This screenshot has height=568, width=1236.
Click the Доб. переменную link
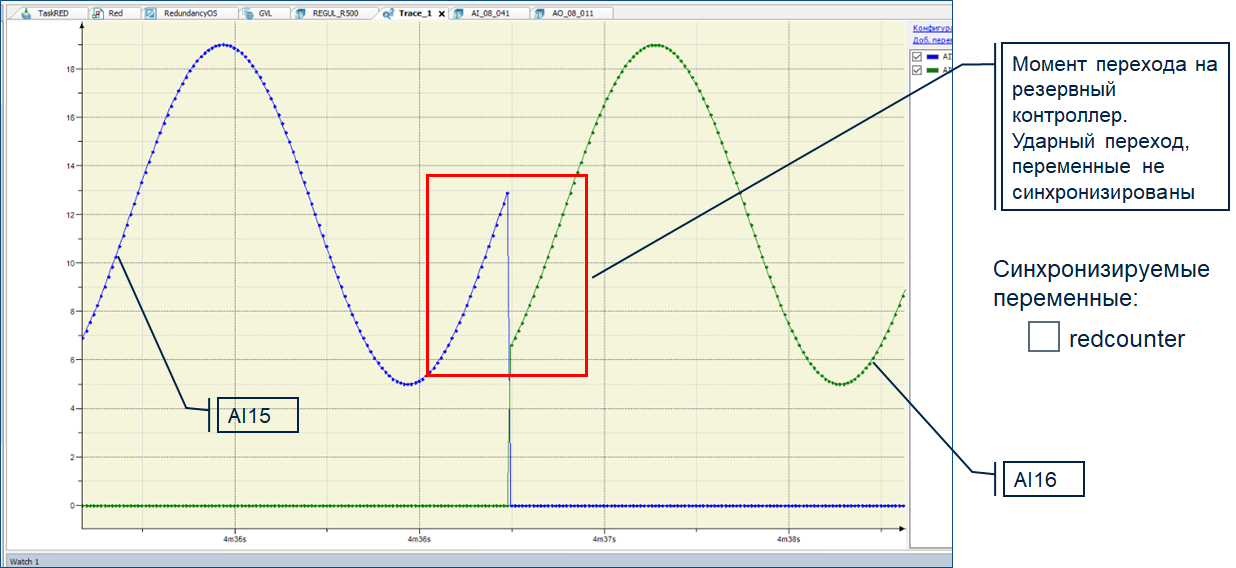tap(932, 40)
